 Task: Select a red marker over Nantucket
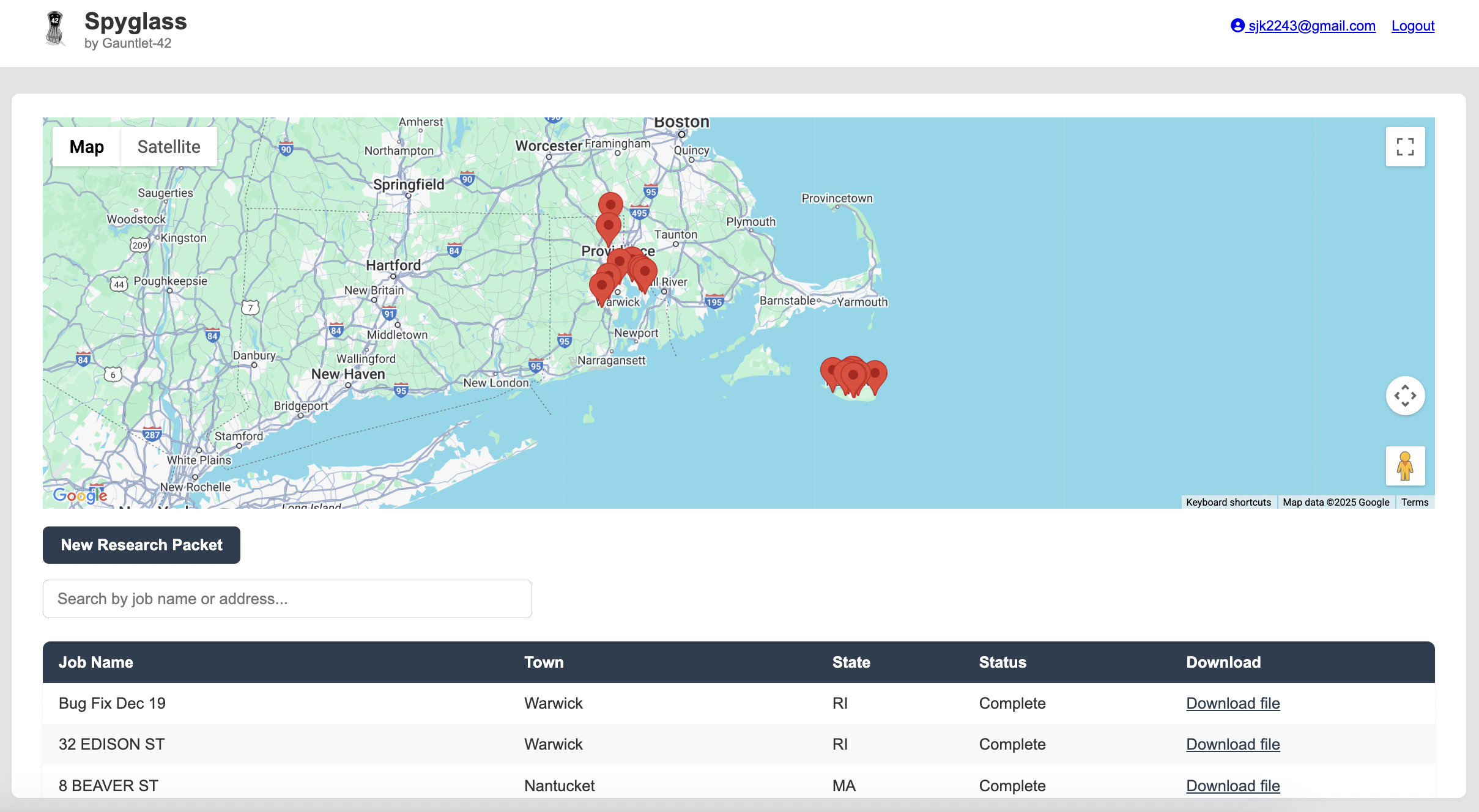[x=853, y=374]
